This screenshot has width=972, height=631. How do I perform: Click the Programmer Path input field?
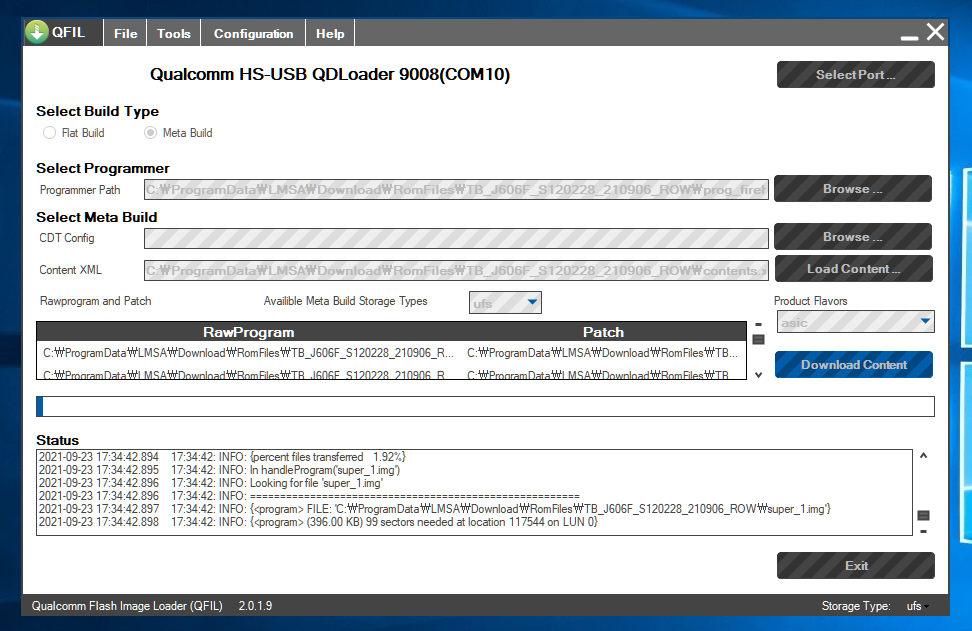coord(456,190)
